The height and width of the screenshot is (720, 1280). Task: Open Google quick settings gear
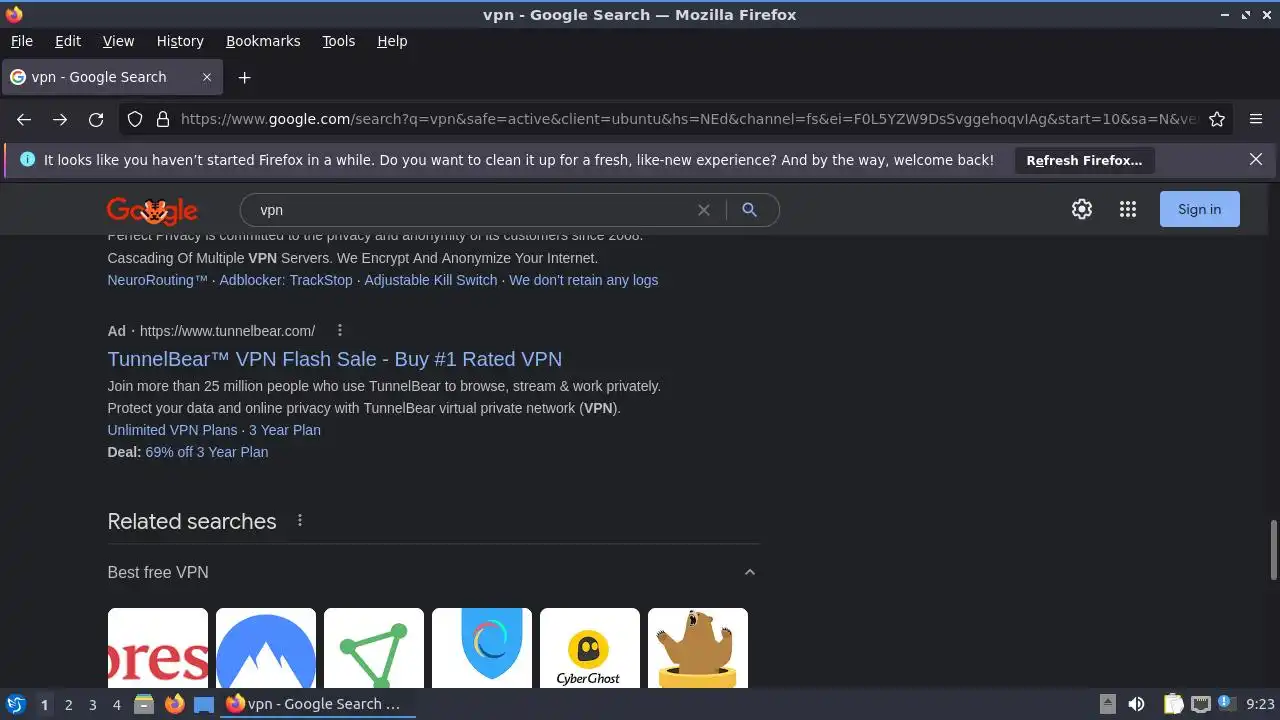click(x=1082, y=209)
